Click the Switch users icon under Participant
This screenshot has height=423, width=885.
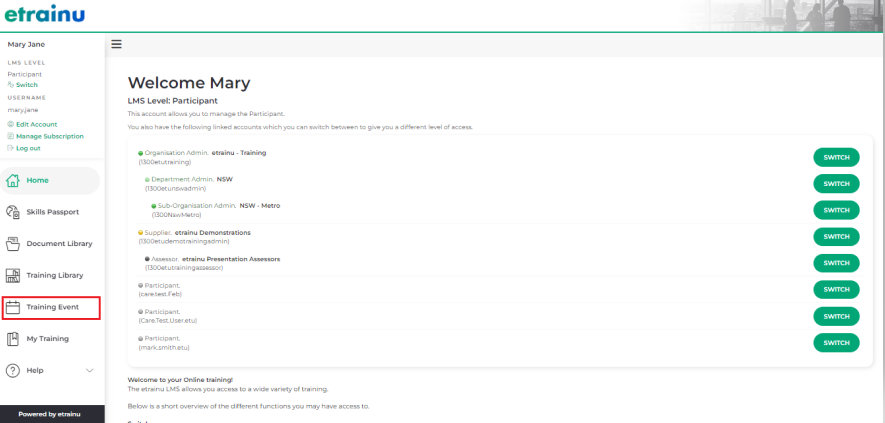pos(11,85)
